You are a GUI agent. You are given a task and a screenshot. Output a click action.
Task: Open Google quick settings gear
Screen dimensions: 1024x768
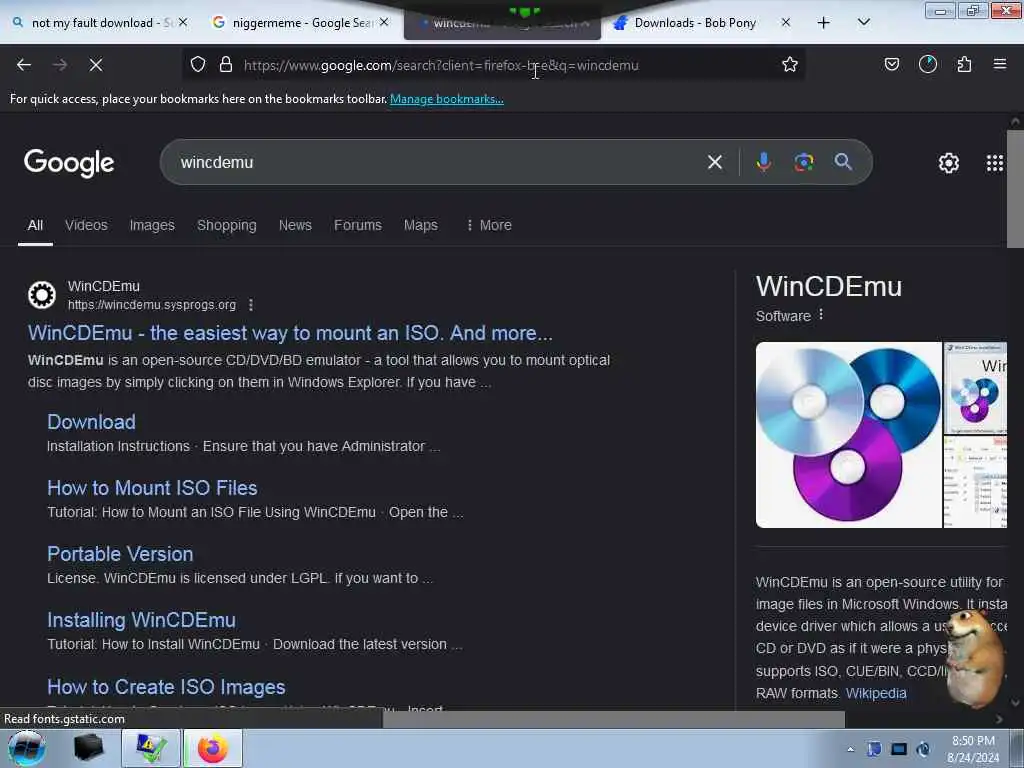click(949, 163)
